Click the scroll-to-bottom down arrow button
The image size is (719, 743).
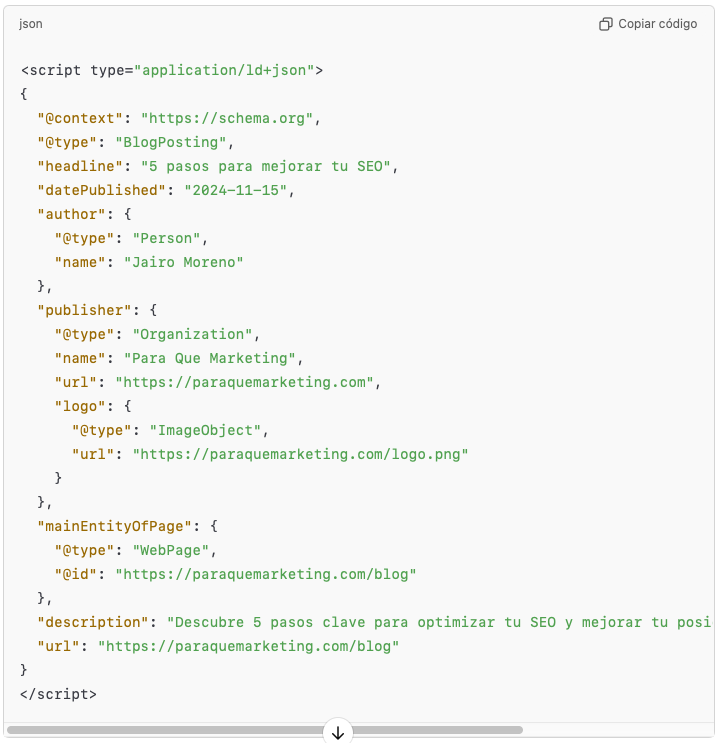[338, 733]
